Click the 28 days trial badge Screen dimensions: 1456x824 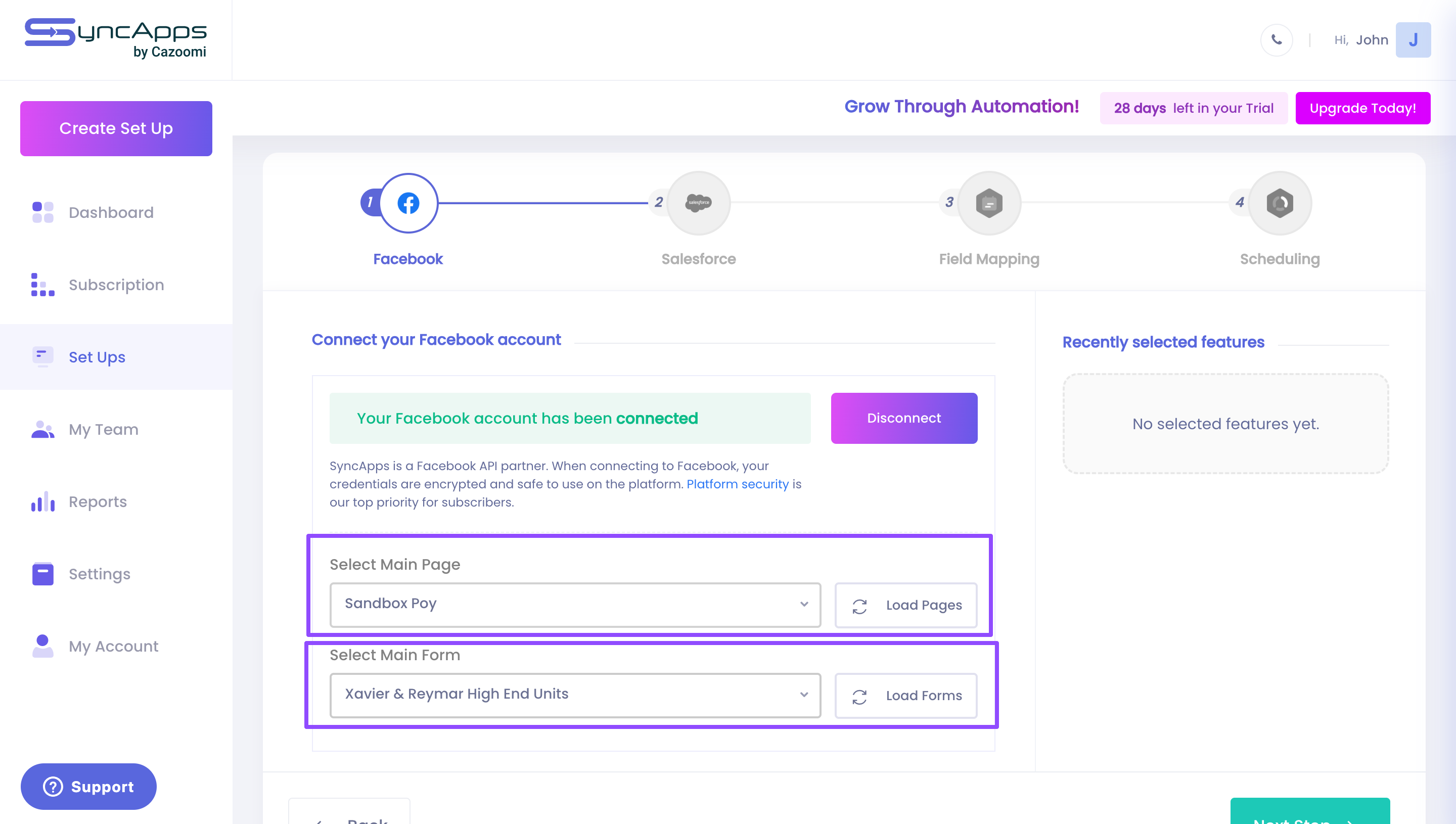click(x=1194, y=108)
